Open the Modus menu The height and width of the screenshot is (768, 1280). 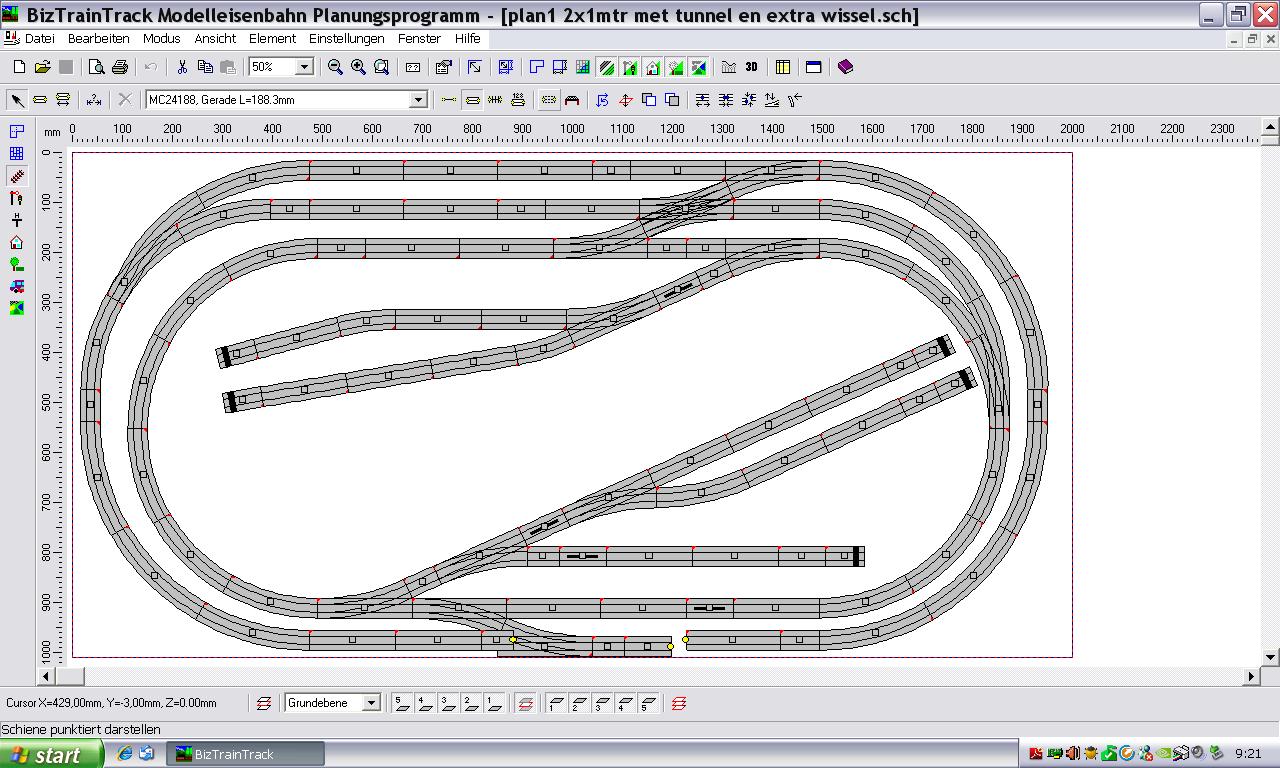(x=161, y=38)
